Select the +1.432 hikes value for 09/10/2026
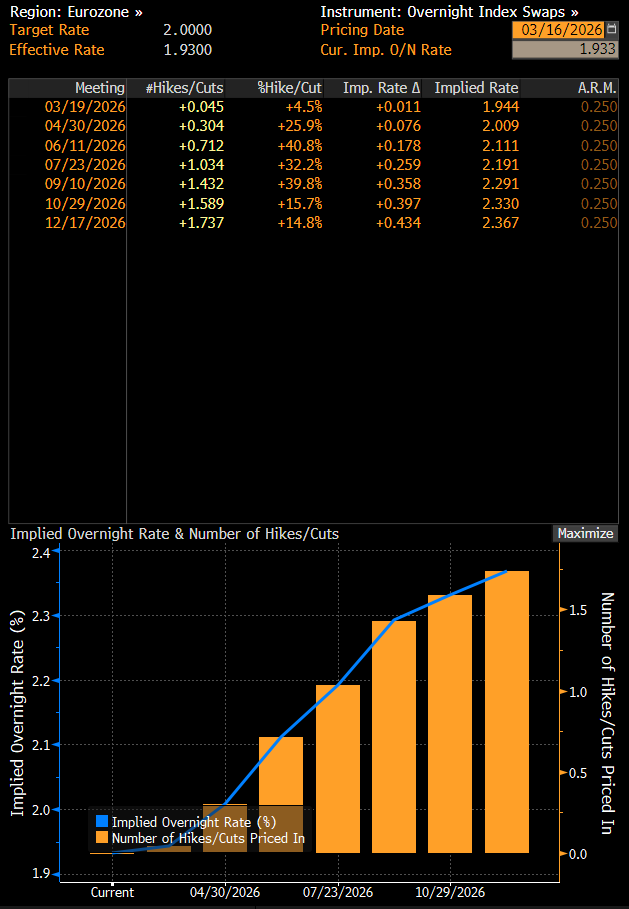629x909 pixels. (x=200, y=183)
